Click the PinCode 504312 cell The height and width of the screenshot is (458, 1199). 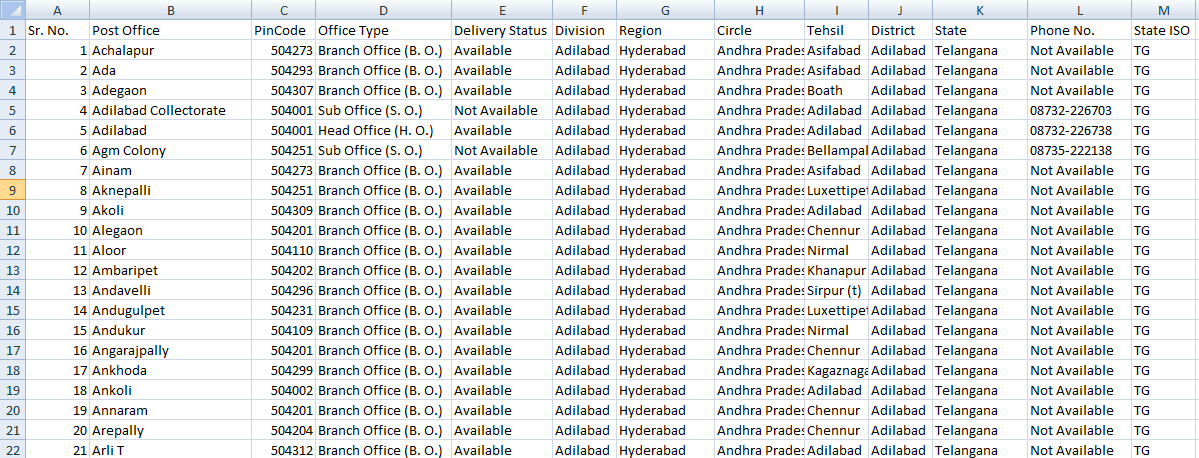pos(283,450)
